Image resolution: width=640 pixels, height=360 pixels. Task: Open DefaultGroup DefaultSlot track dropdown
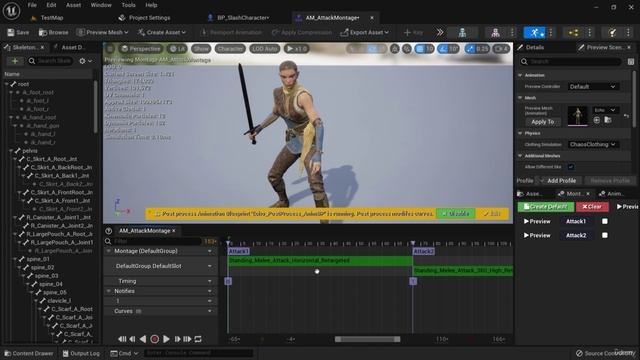pyautogui.click(x=210, y=266)
